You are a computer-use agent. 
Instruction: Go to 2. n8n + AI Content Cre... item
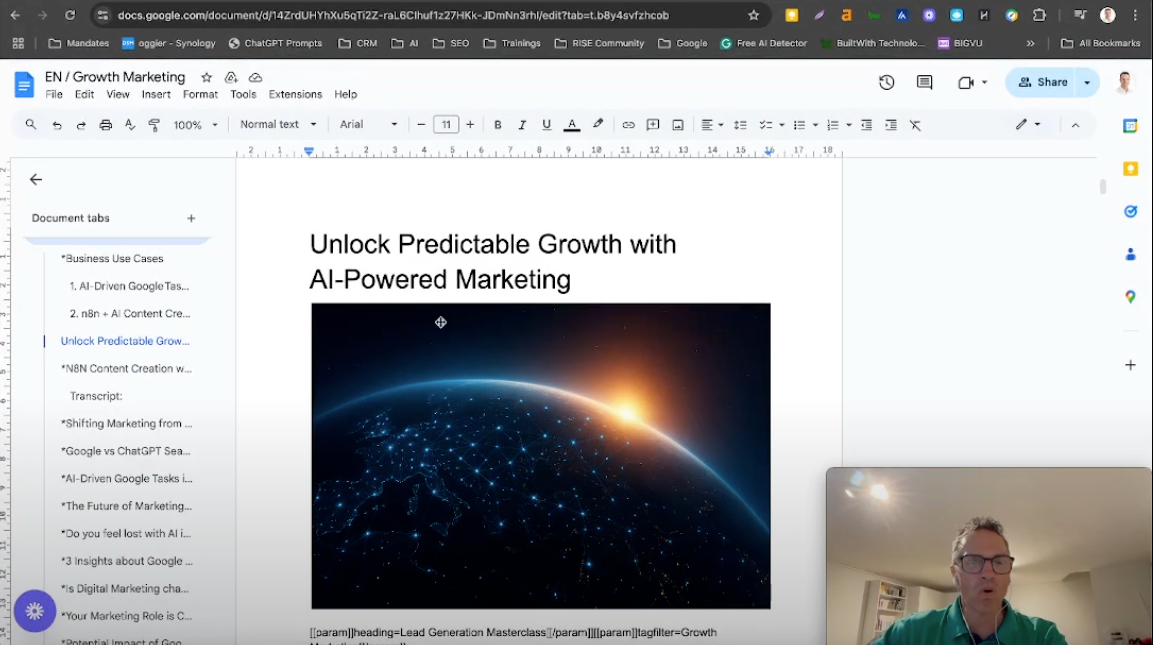(x=130, y=313)
